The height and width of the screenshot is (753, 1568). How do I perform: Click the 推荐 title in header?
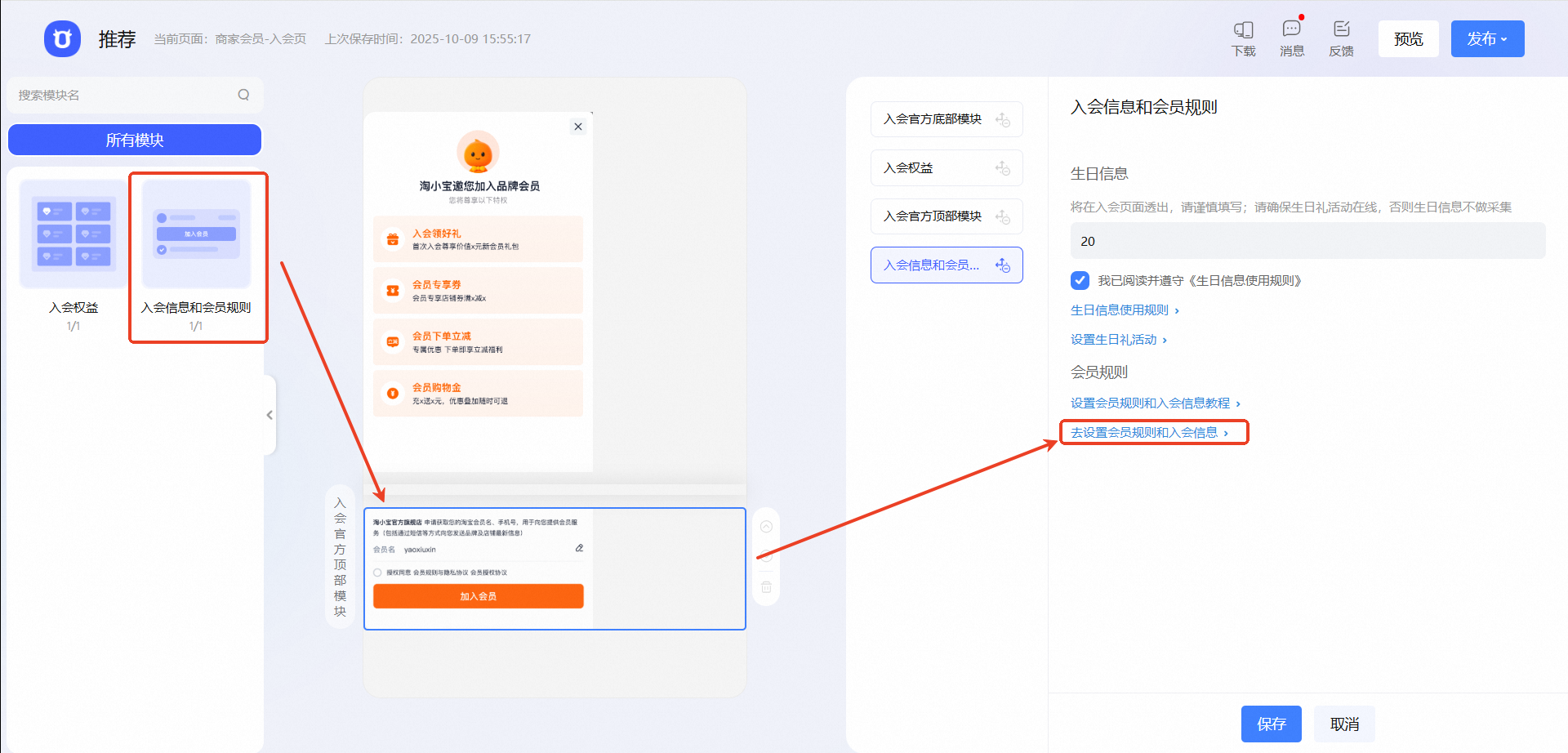tap(117, 39)
